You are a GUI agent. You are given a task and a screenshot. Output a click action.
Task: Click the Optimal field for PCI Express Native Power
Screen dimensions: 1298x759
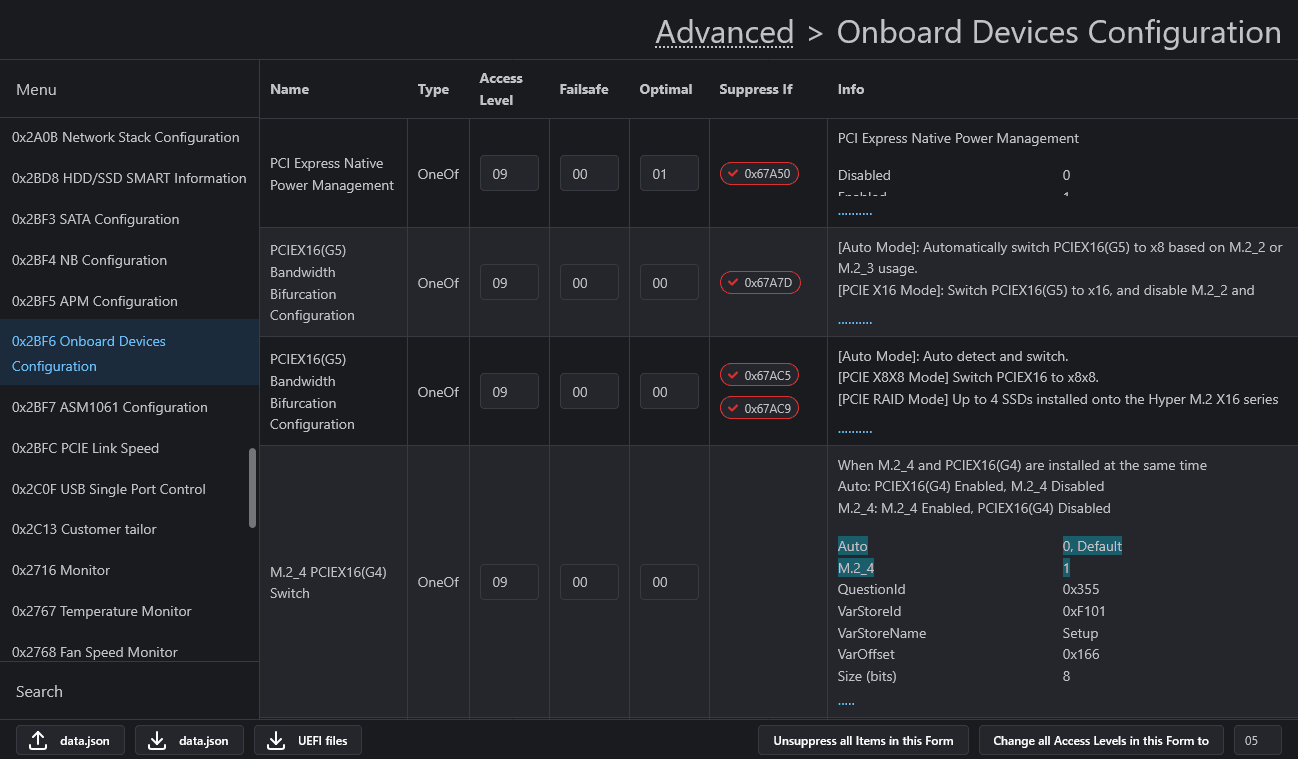point(669,174)
